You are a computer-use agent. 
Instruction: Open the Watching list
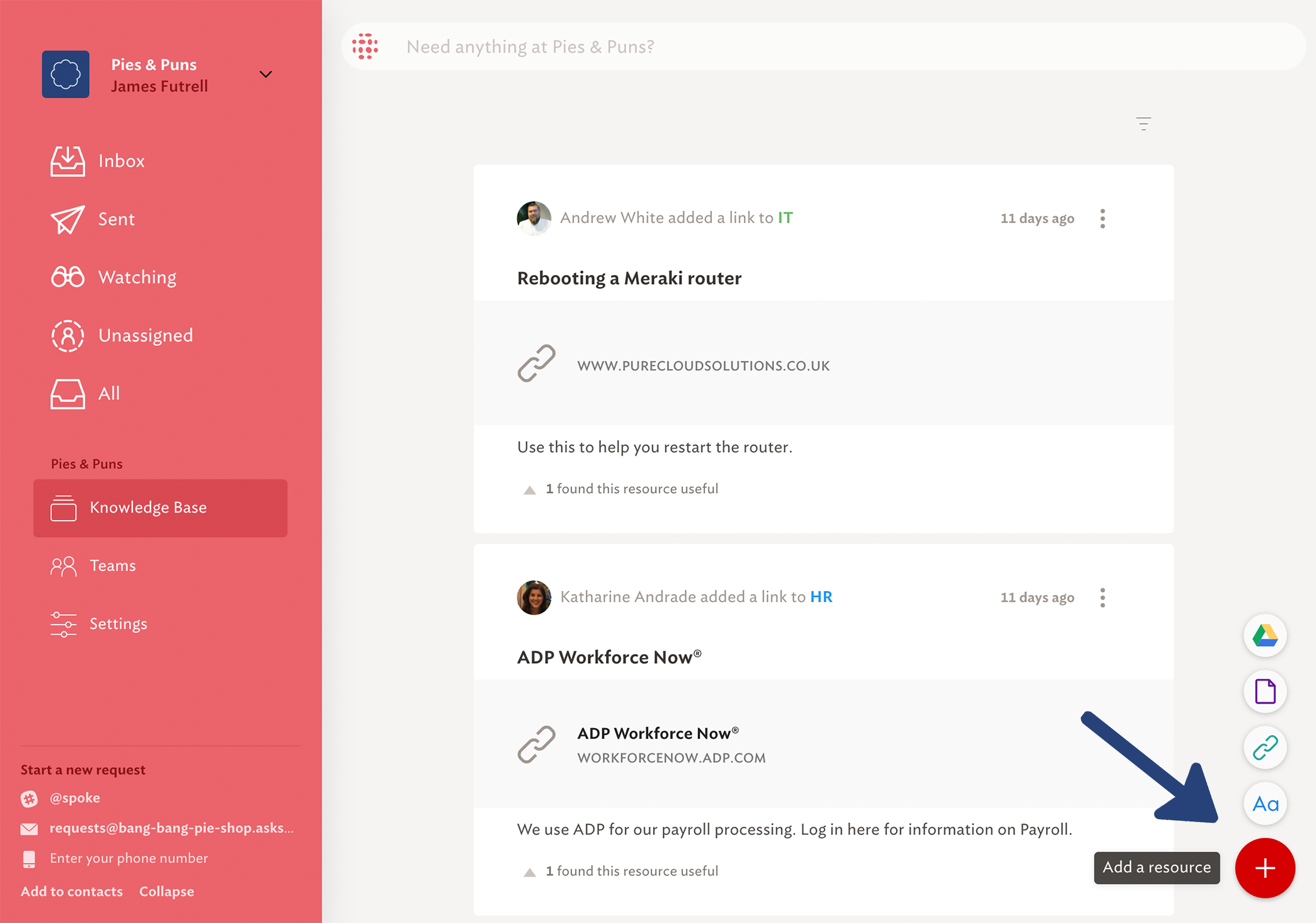[113, 277]
